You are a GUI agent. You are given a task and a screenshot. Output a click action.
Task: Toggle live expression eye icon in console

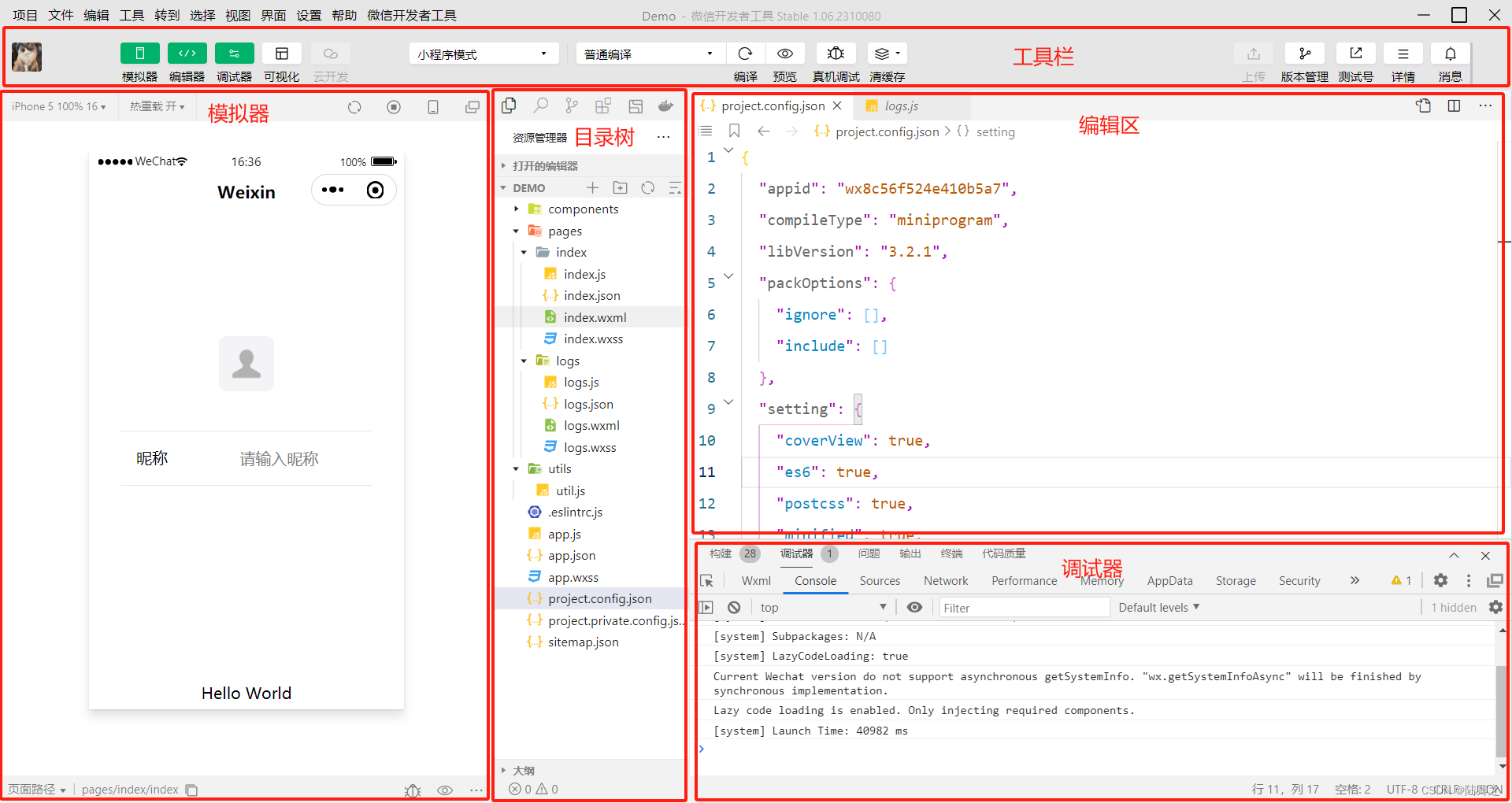(x=914, y=607)
